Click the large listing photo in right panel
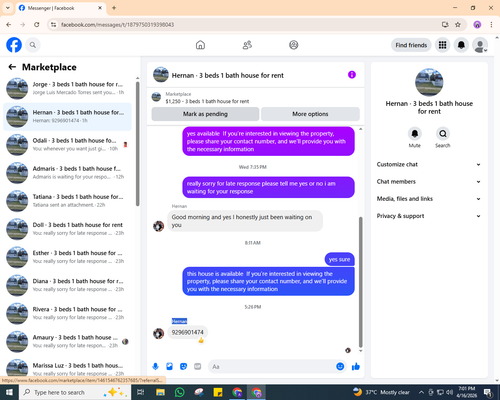Image resolution: width=500 pixels, height=400 pixels. tap(429, 82)
